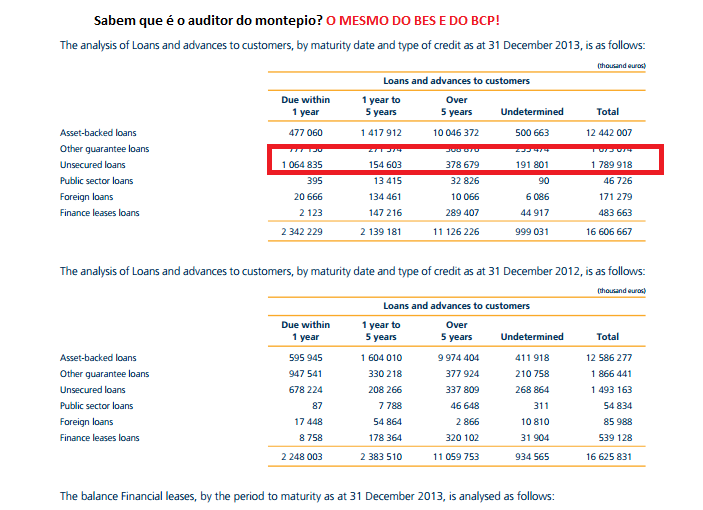Viewport: 703px width, 510px height.
Task: Click unsecured loans value '1 064 835'
Action: click(302, 165)
